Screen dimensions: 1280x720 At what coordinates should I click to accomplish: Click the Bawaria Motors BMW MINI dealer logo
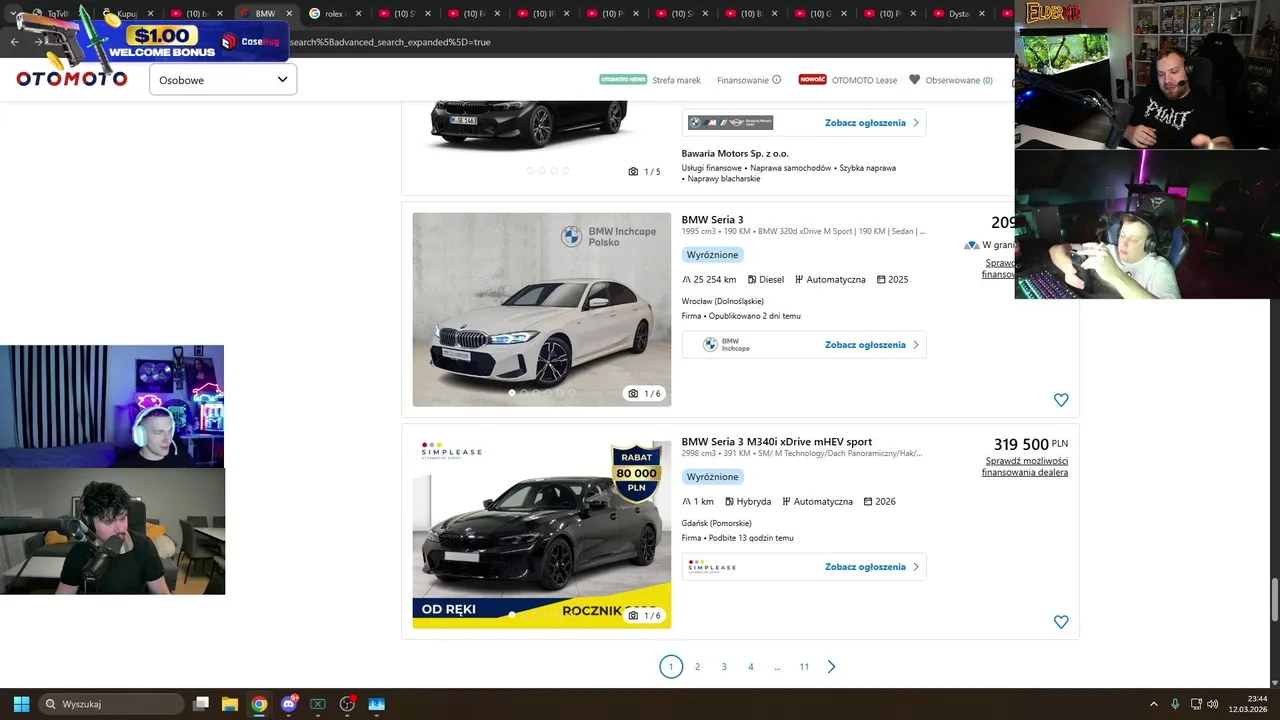tap(730, 123)
